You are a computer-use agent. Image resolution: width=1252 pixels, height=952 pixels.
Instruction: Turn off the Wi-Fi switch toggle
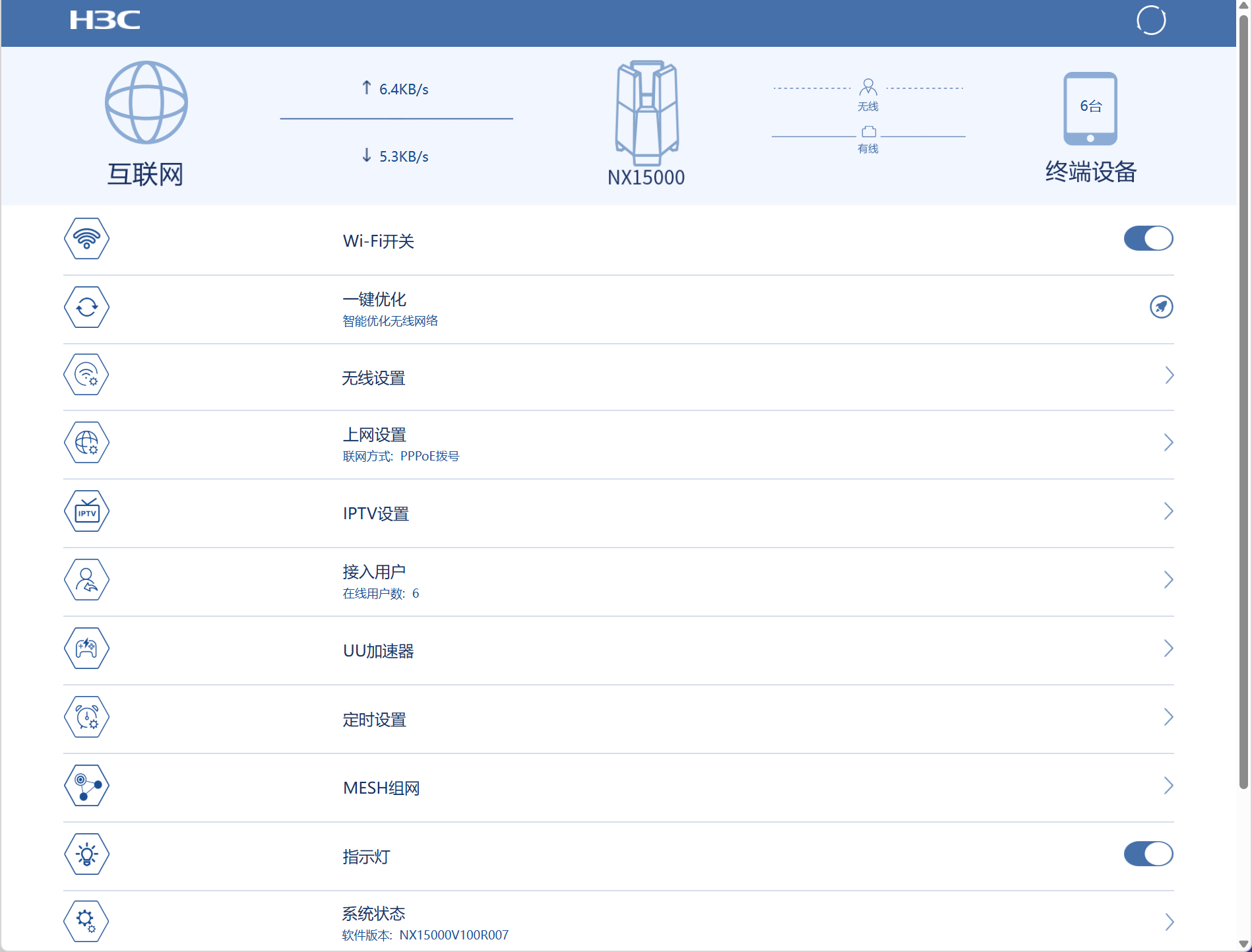(x=1148, y=238)
